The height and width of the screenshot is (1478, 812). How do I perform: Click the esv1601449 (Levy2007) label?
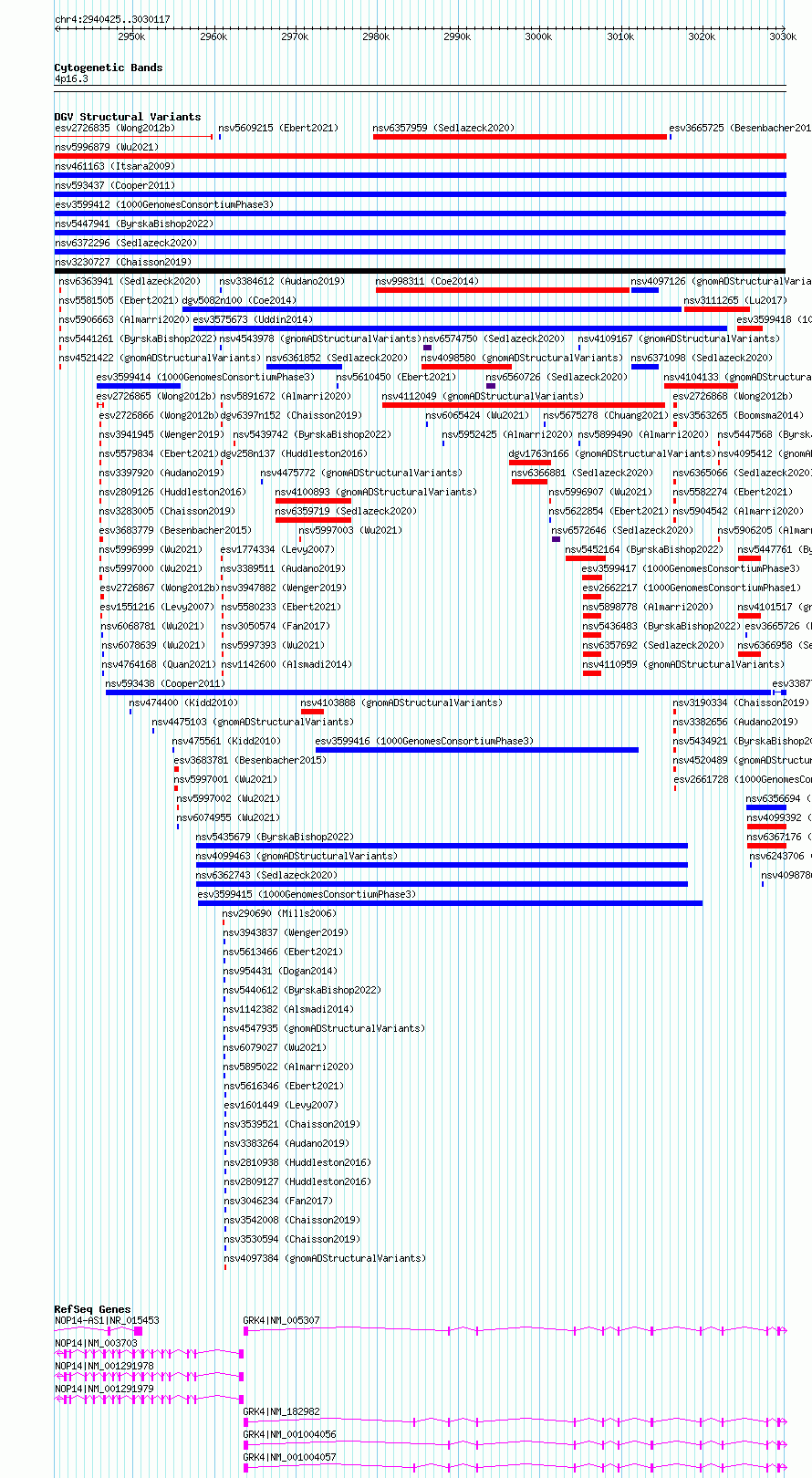[281, 1106]
